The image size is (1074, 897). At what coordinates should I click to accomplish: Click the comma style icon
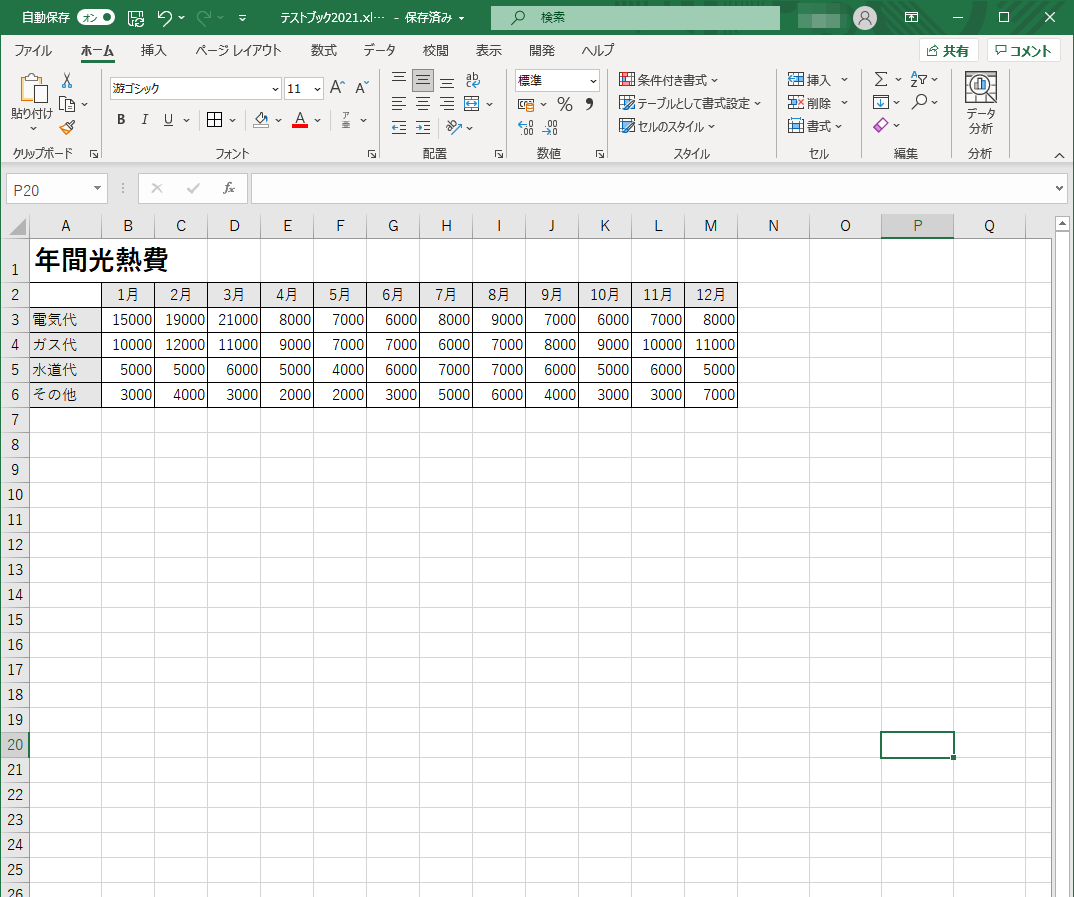click(589, 104)
